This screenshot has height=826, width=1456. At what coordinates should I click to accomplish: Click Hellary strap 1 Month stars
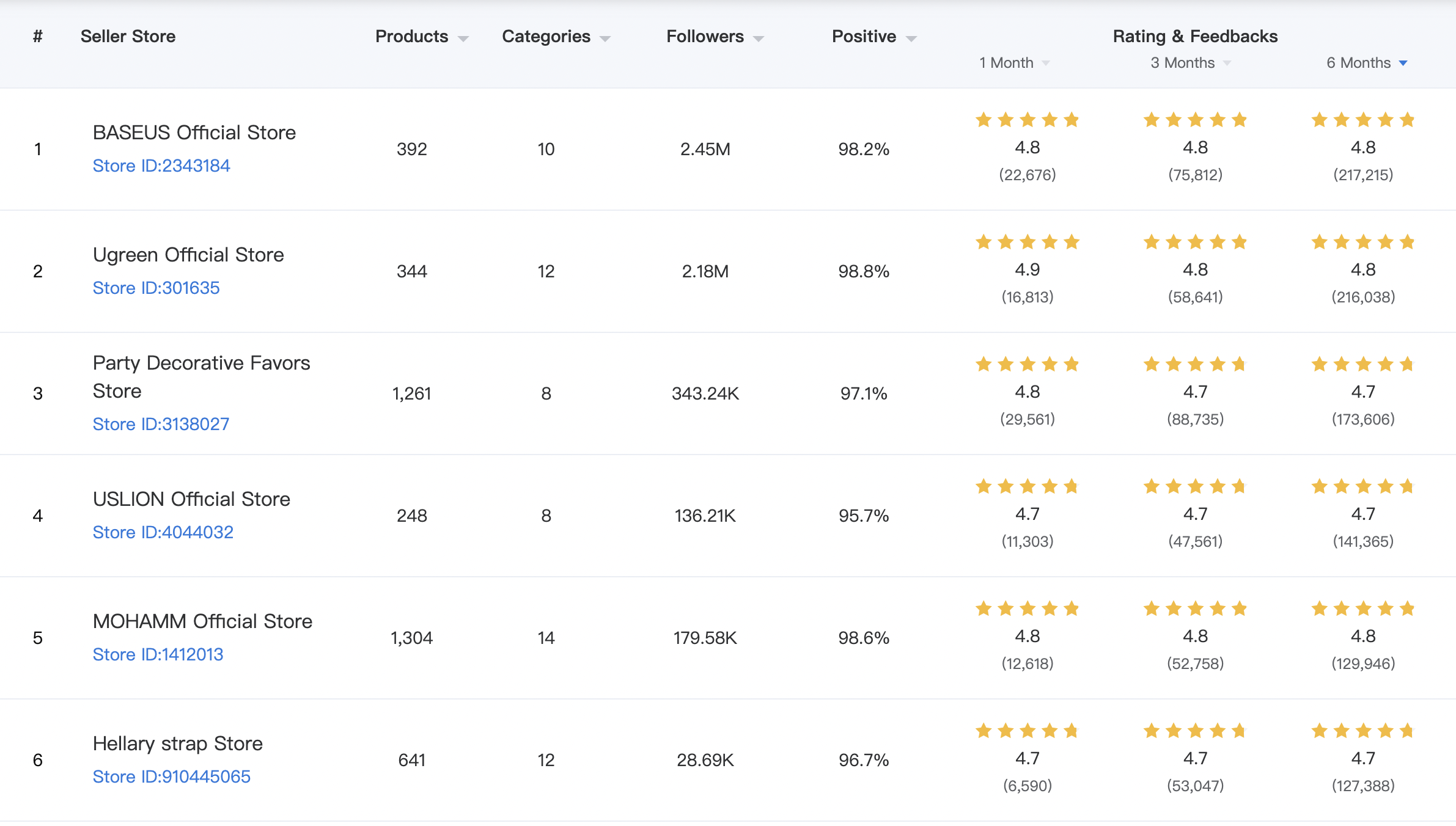tap(1028, 731)
